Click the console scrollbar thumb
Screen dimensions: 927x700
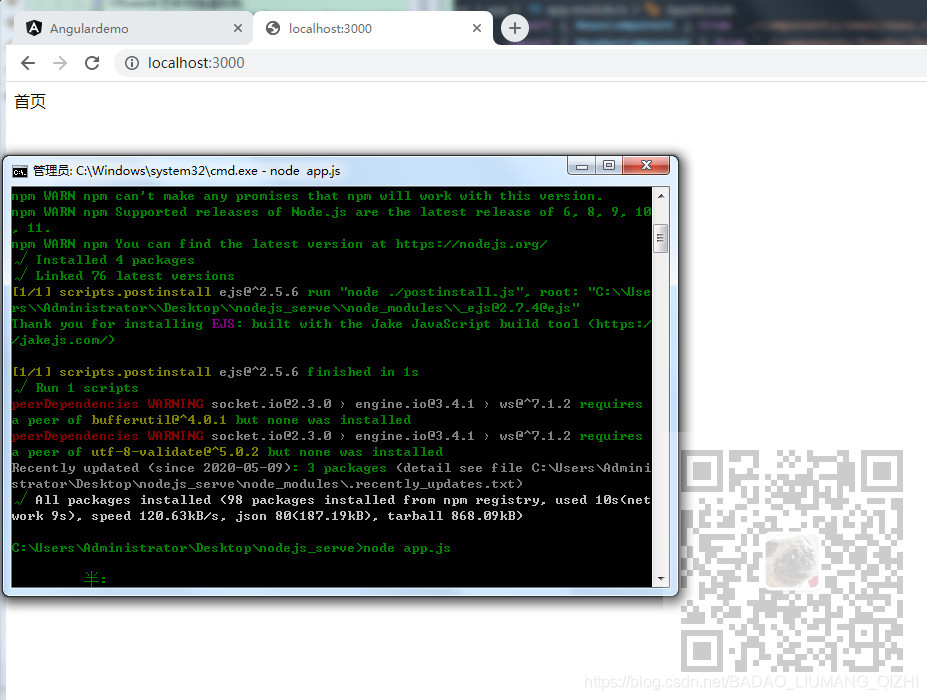point(660,238)
